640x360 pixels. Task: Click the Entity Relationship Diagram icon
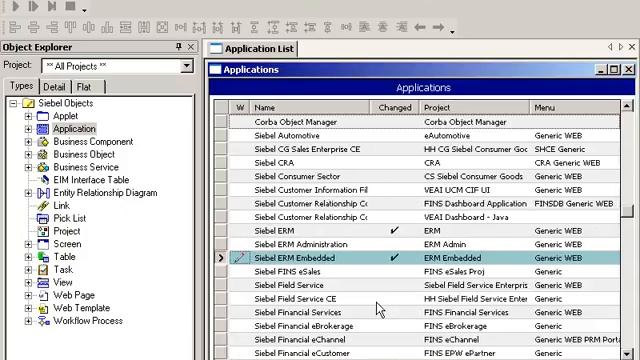click(x=43, y=193)
